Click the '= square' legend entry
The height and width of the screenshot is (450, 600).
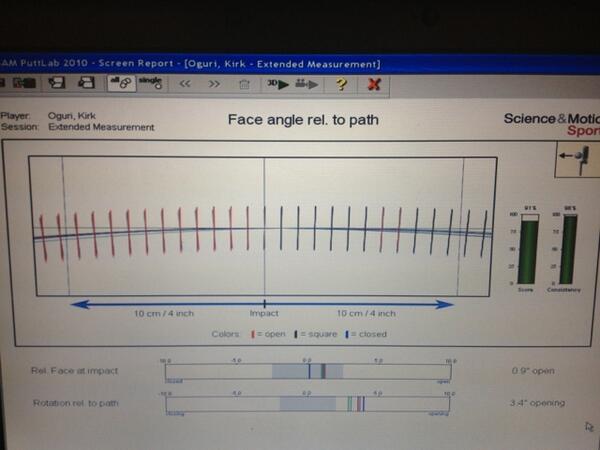point(315,334)
